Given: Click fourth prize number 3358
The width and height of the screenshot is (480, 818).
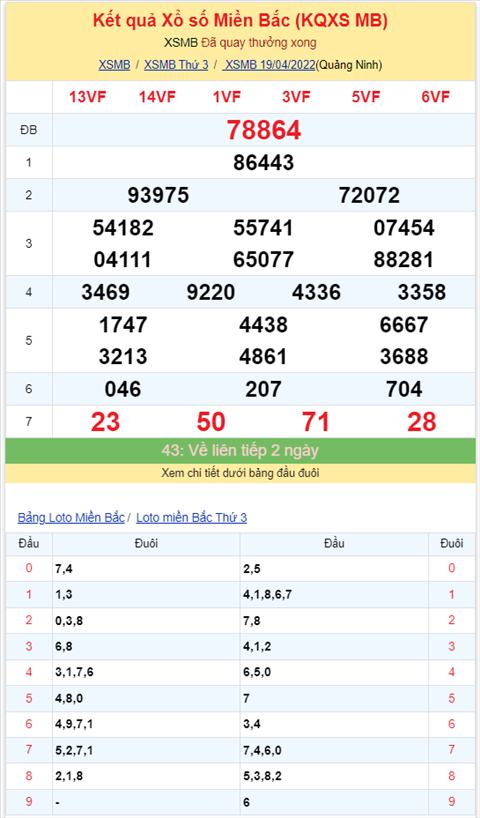Looking at the screenshot, I should (422, 292).
